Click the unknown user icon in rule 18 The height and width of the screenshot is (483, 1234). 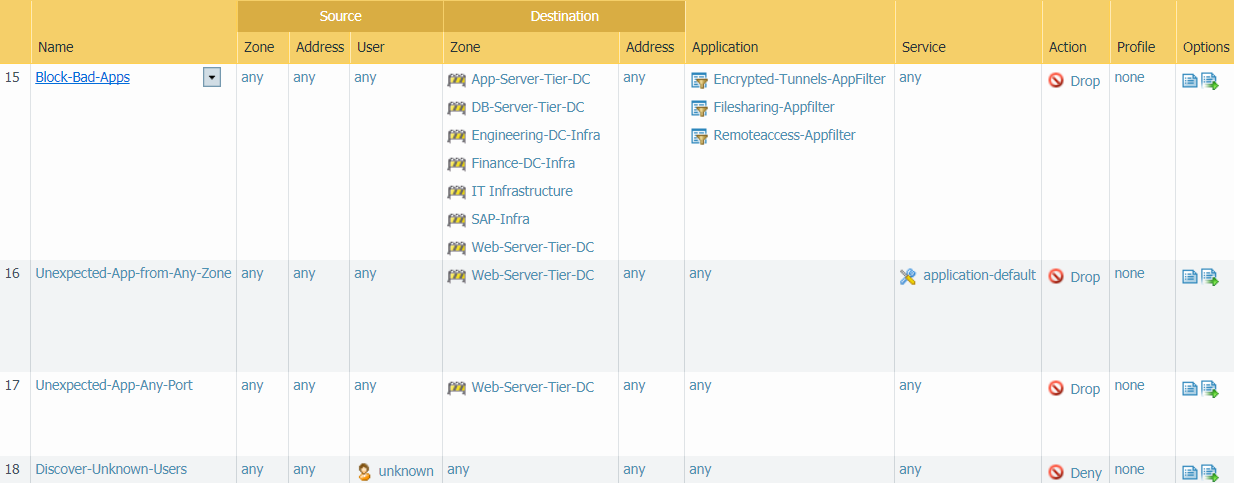point(365,471)
